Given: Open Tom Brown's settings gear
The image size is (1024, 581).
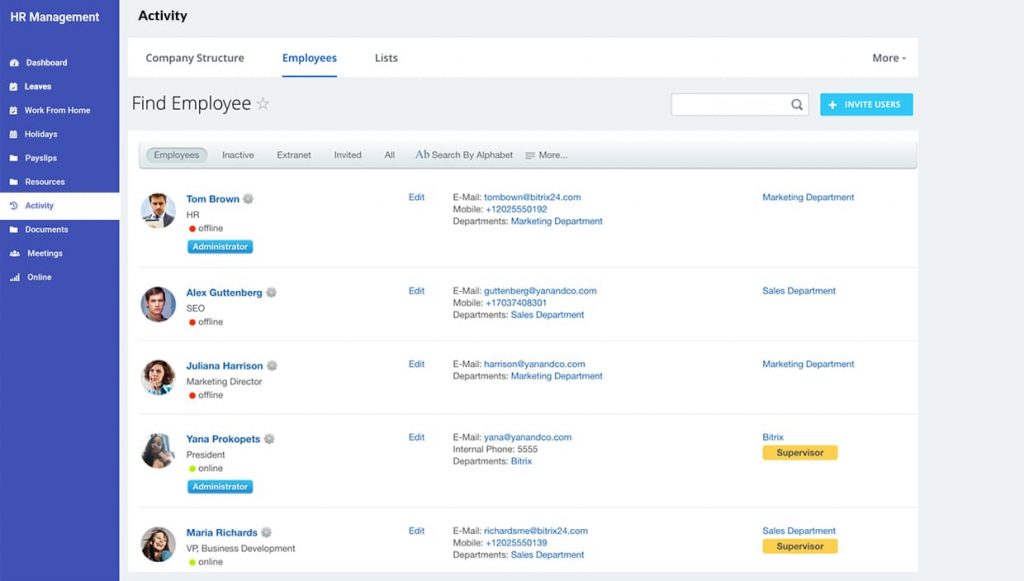Looking at the screenshot, I should pyautogui.click(x=247, y=198).
